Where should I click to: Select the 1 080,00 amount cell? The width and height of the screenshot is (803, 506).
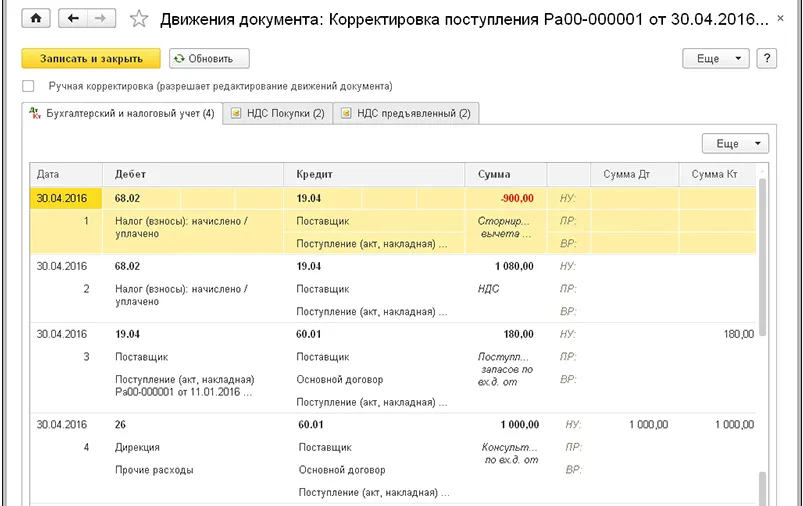[x=514, y=266]
